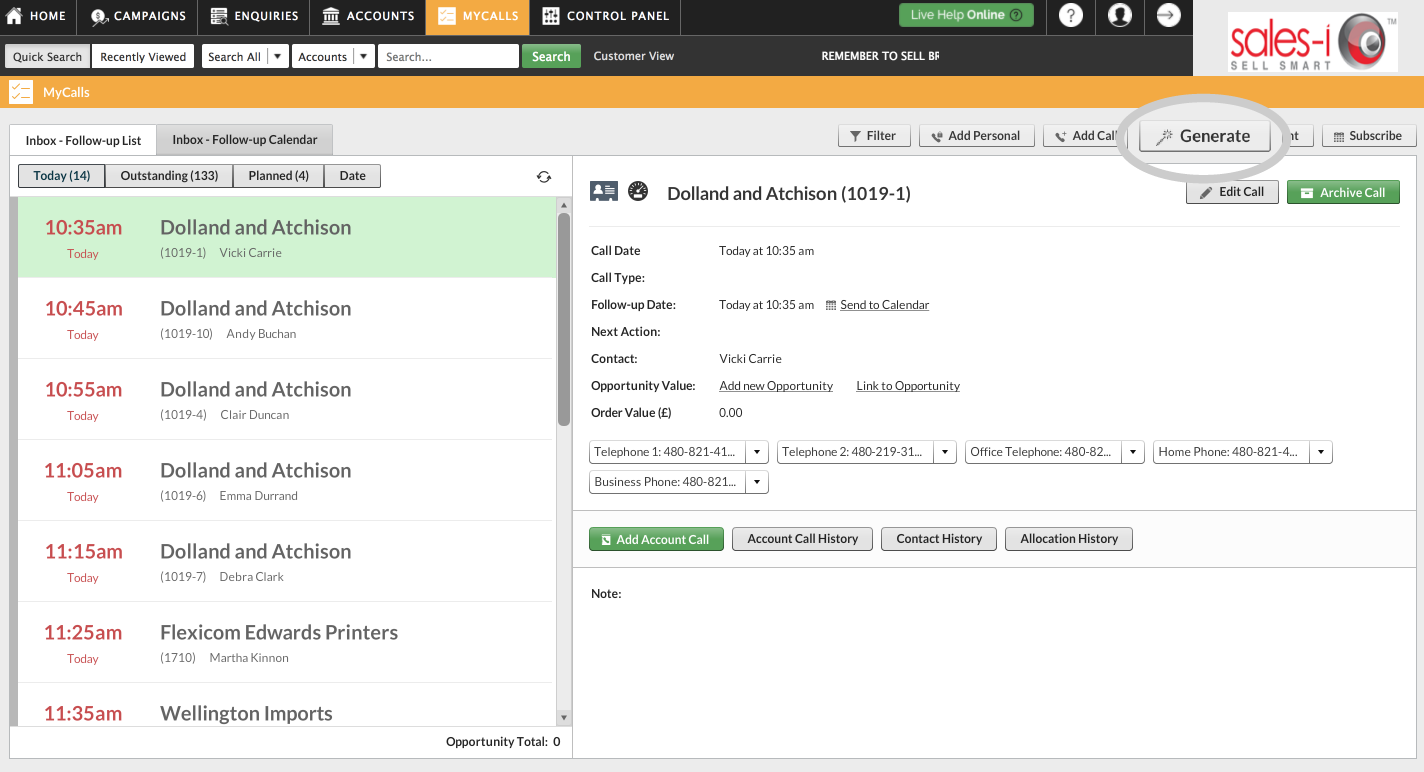Image resolution: width=1424 pixels, height=772 pixels.
Task: Click the Add Call button
Action: click(1085, 136)
